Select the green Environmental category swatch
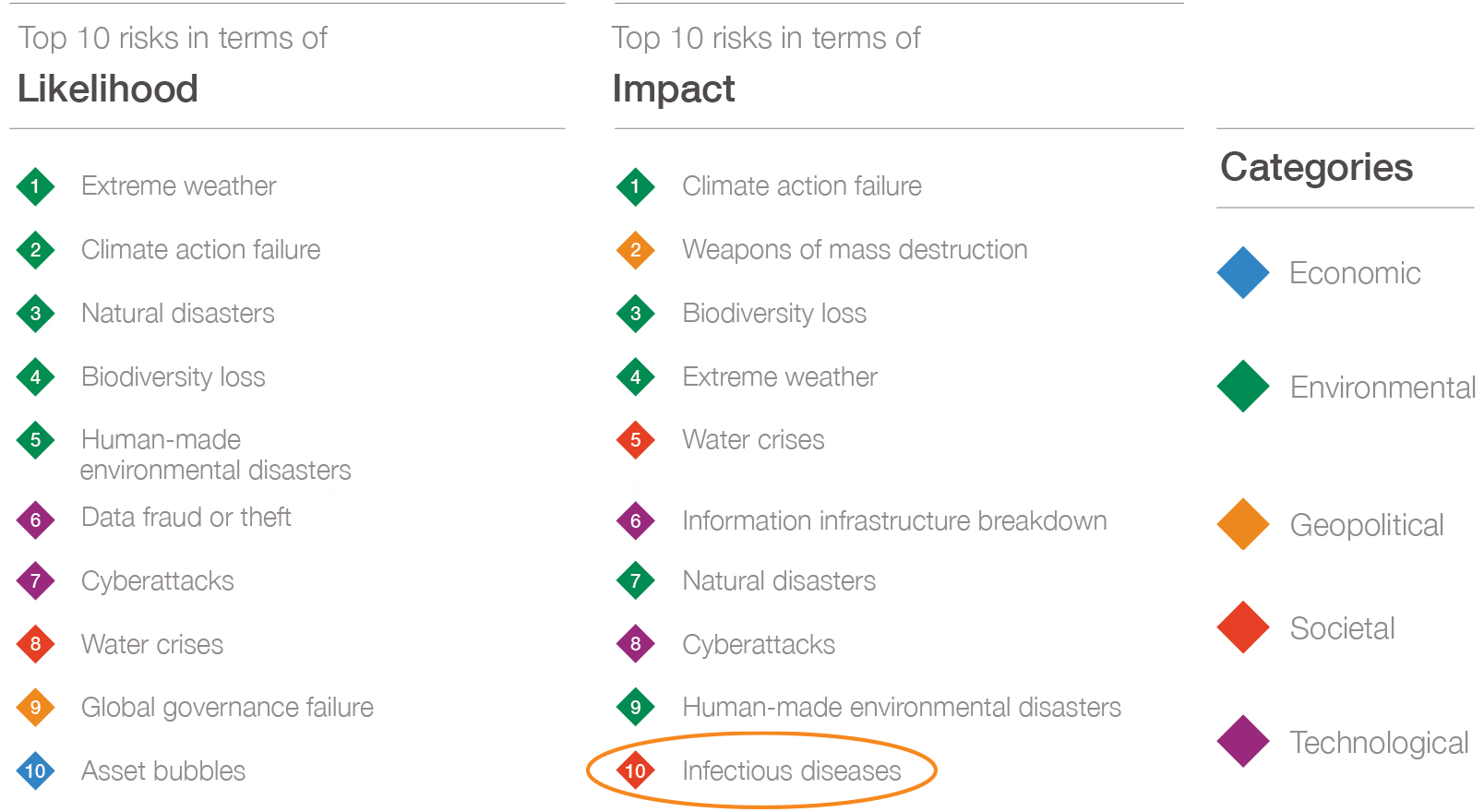 point(1243,386)
